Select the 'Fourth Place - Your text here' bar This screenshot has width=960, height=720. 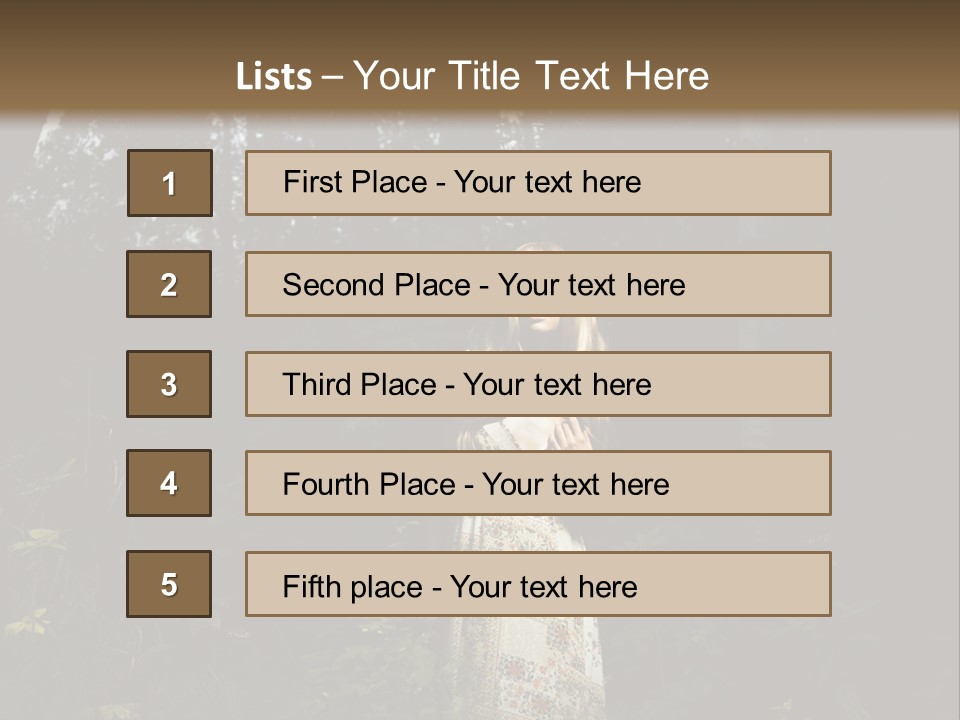pos(538,483)
